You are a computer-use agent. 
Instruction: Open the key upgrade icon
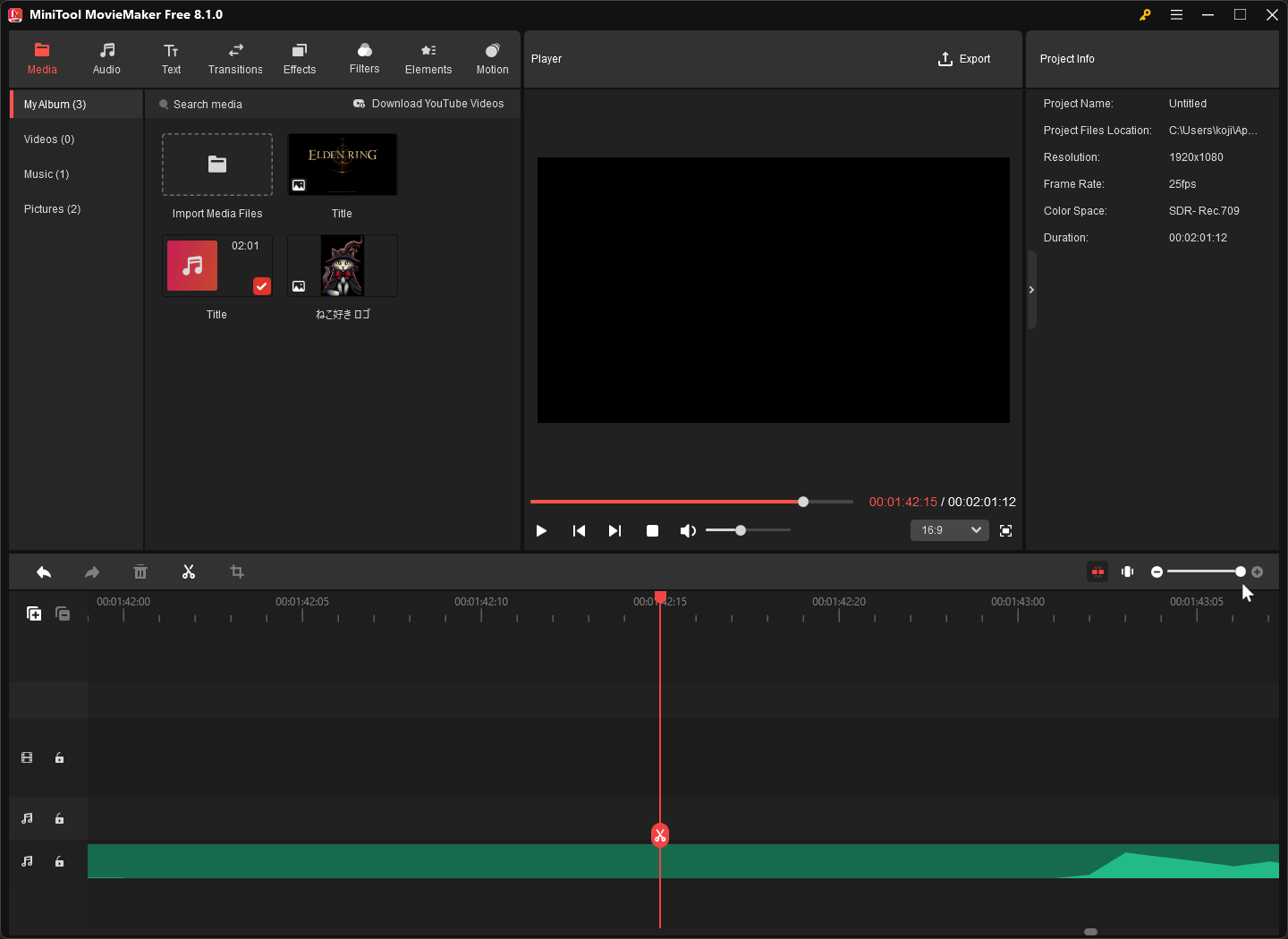[x=1145, y=15]
